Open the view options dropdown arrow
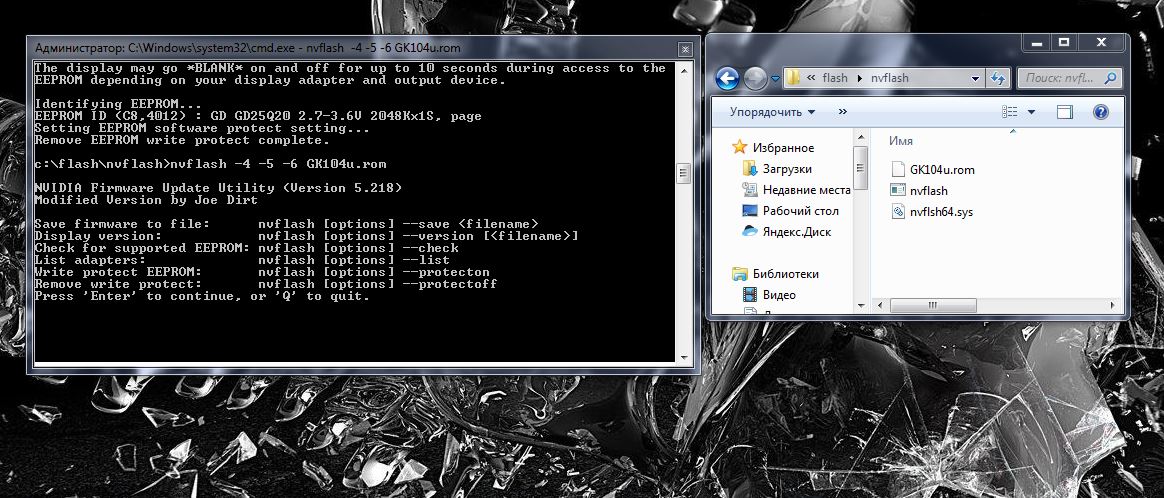The width and height of the screenshot is (1164, 498). click(1031, 112)
